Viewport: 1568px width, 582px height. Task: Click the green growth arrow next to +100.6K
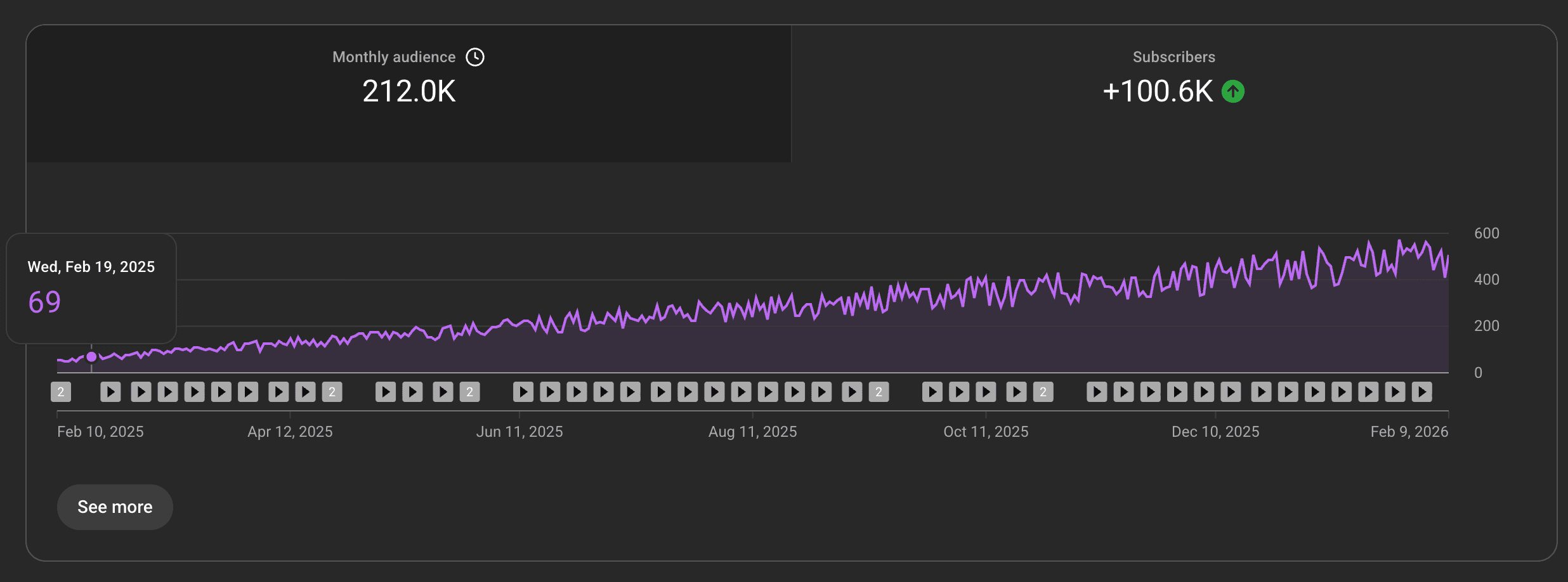pyautogui.click(x=1232, y=91)
